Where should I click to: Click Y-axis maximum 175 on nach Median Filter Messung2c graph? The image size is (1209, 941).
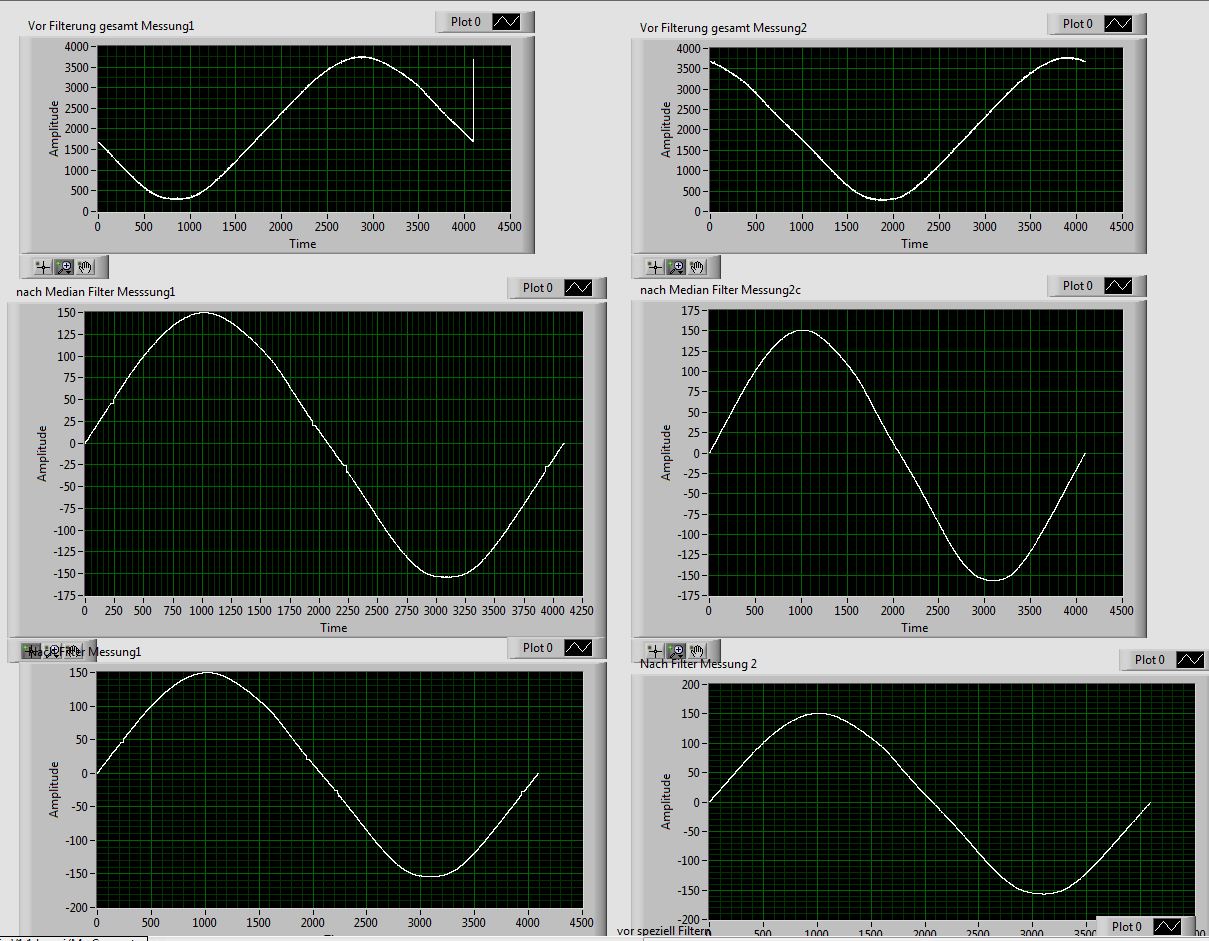(690, 312)
